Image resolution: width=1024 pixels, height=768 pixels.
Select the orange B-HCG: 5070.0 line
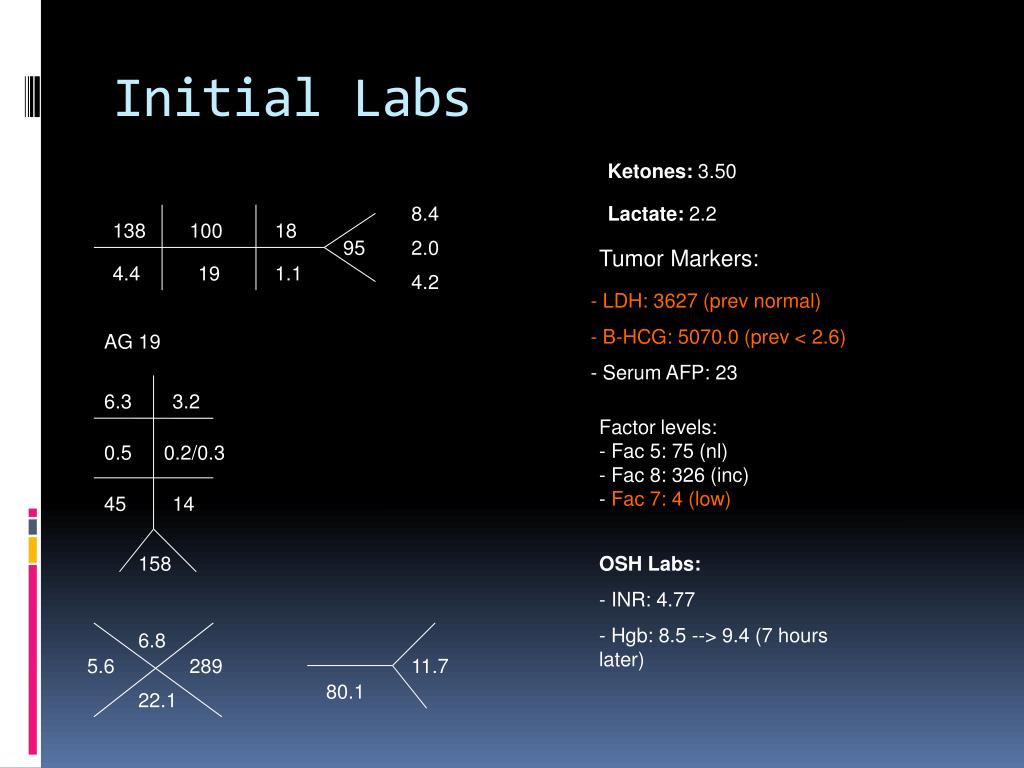tap(718, 337)
